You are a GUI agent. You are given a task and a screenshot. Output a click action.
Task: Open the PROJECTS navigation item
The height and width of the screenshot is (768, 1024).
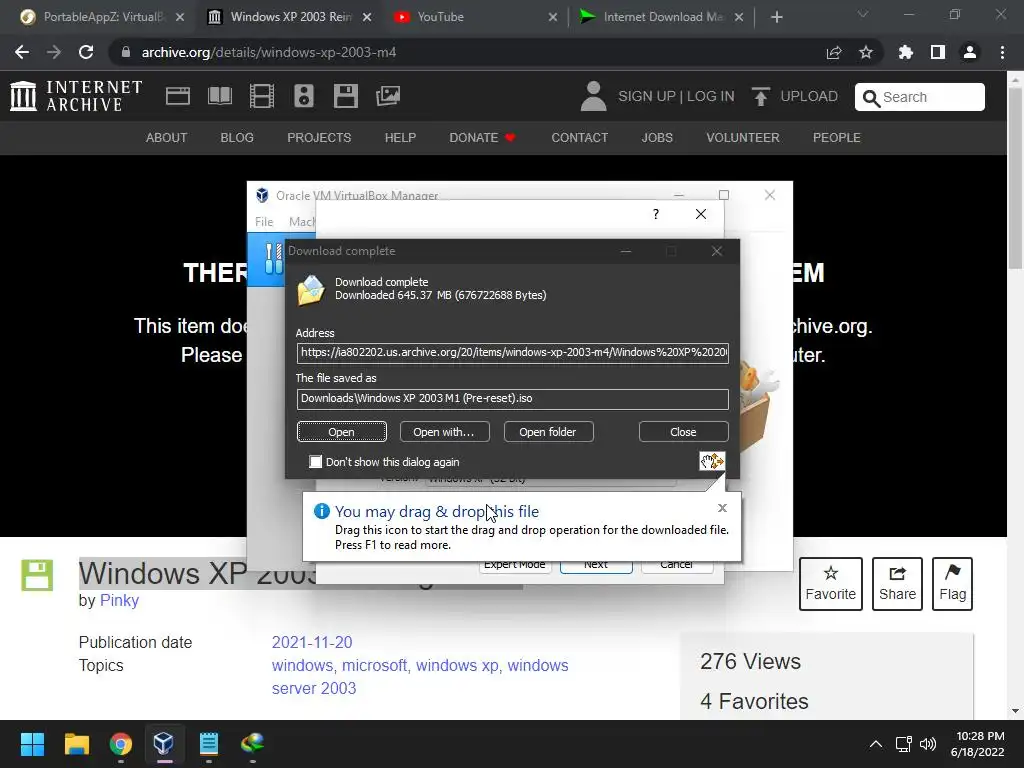coord(319,138)
